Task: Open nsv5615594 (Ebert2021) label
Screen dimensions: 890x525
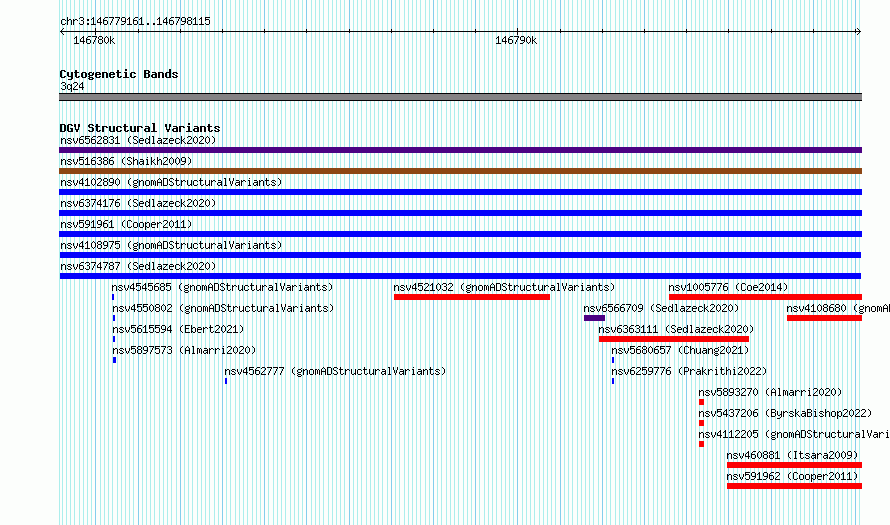Action: [178, 329]
